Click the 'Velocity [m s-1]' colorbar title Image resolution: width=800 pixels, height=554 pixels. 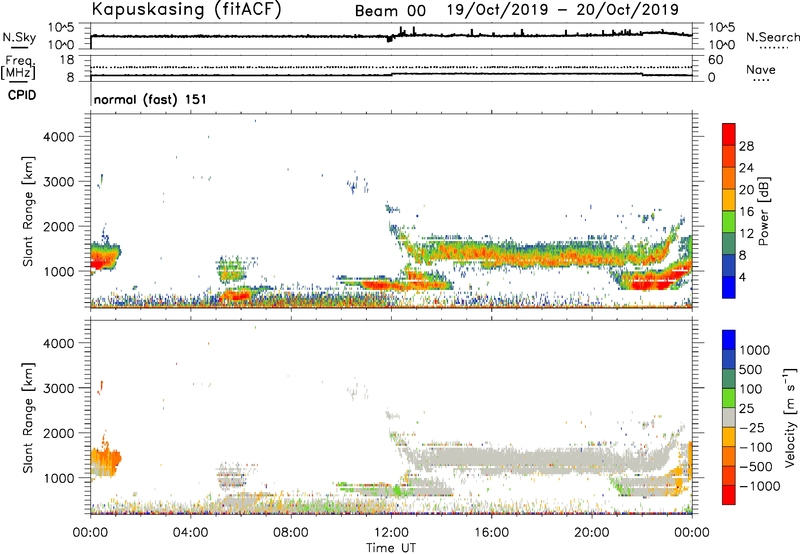coord(790,417)
